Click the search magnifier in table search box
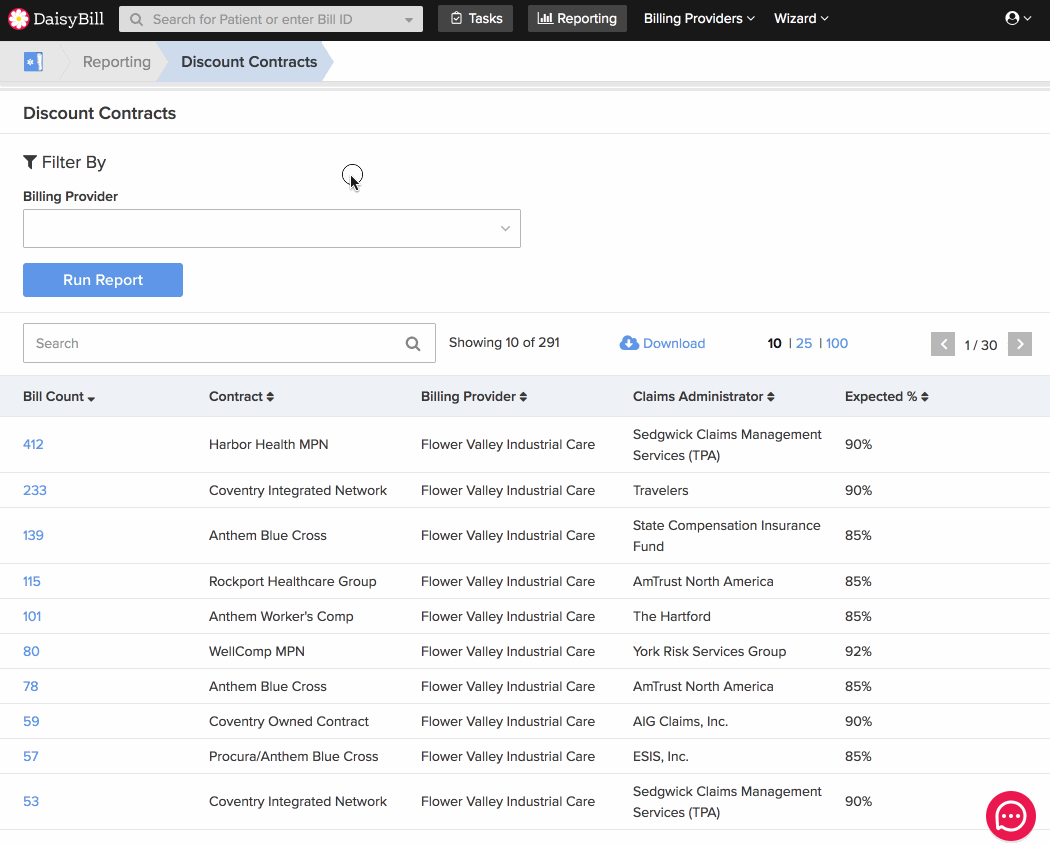This screenshot has width=1050, height=845. click(x=413, y=343)
